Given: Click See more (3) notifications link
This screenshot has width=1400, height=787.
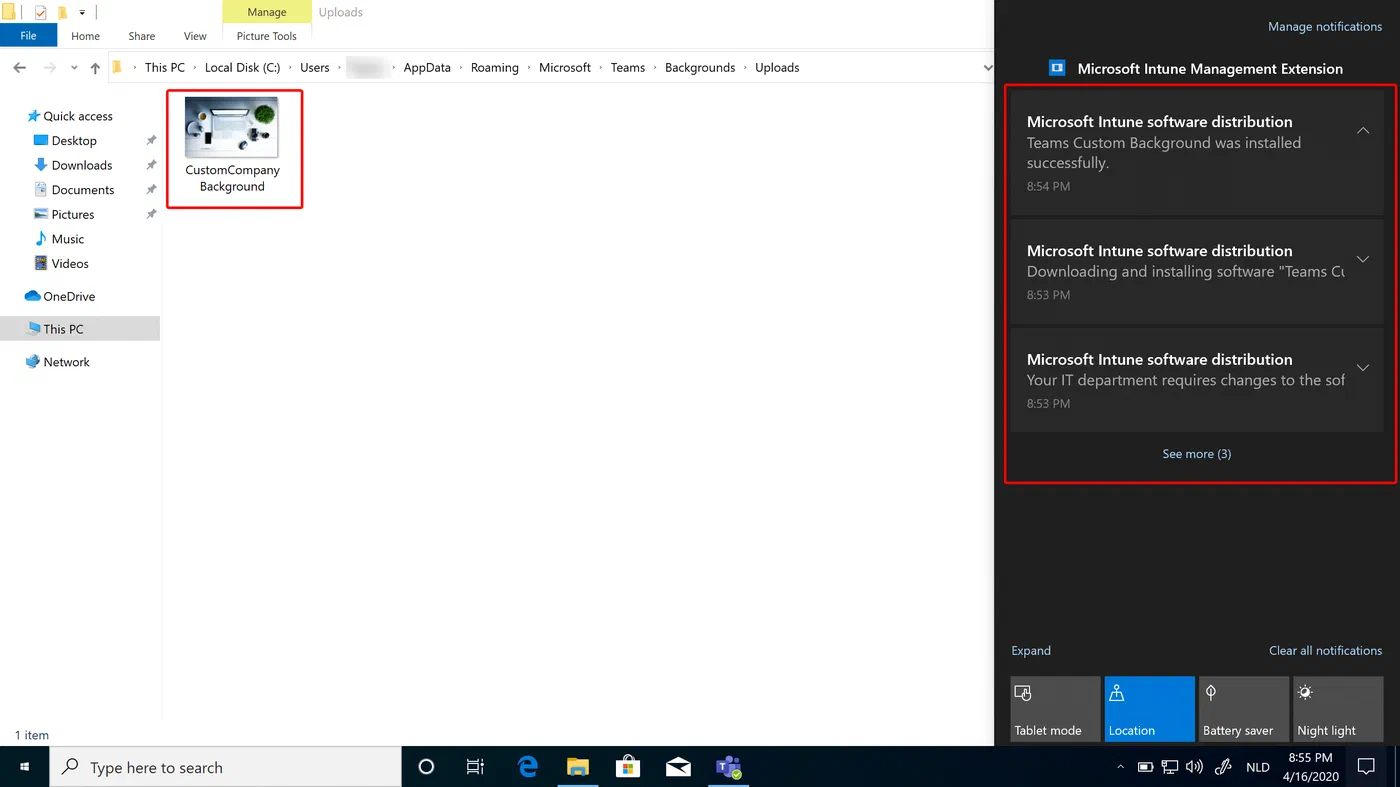Looking at the screenshot, I should click(x=1196, y=454).
